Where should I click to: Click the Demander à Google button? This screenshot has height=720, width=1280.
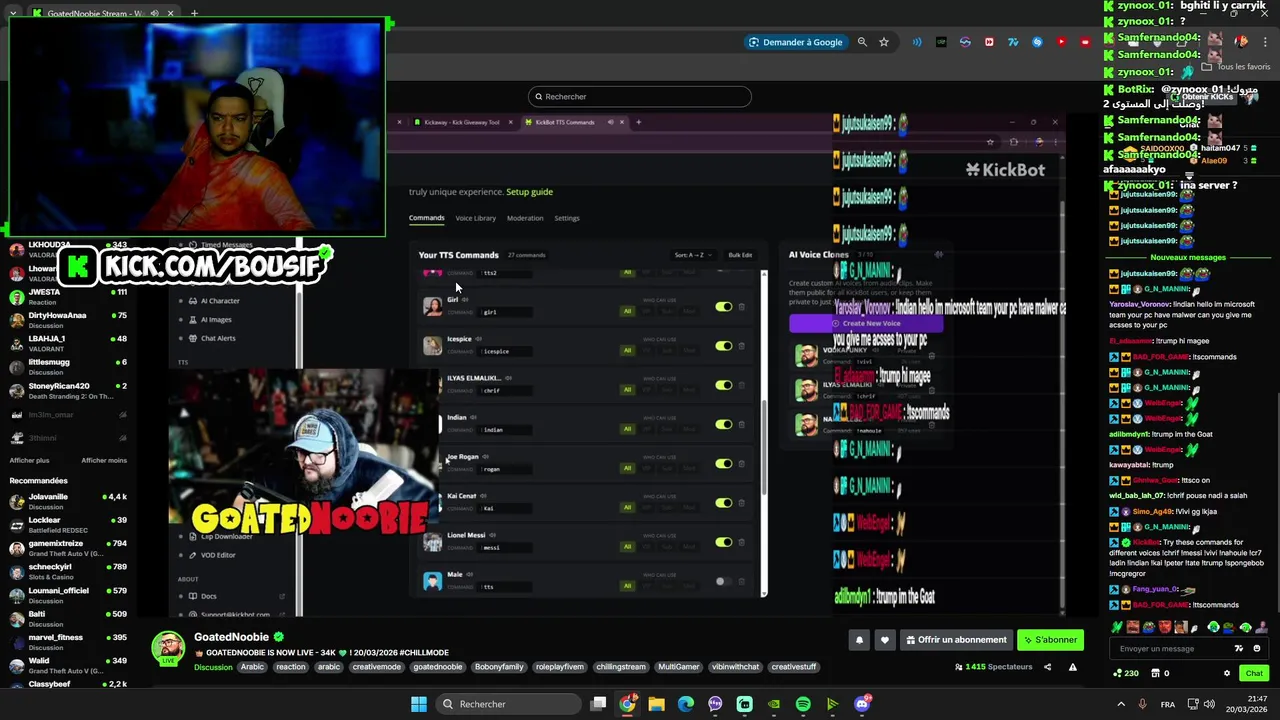click(x=795, y=42)
